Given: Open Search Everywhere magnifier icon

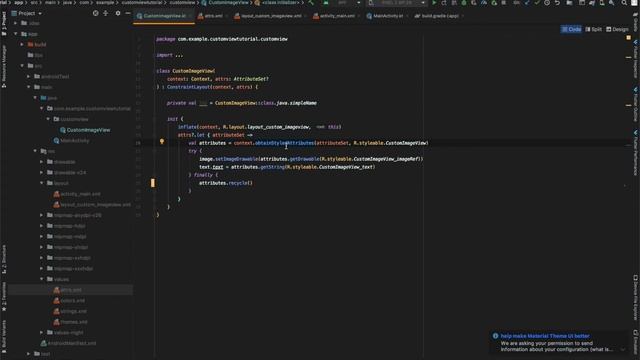Looking at the screenshot, I should pyautogui.click(x=624, y=3).
